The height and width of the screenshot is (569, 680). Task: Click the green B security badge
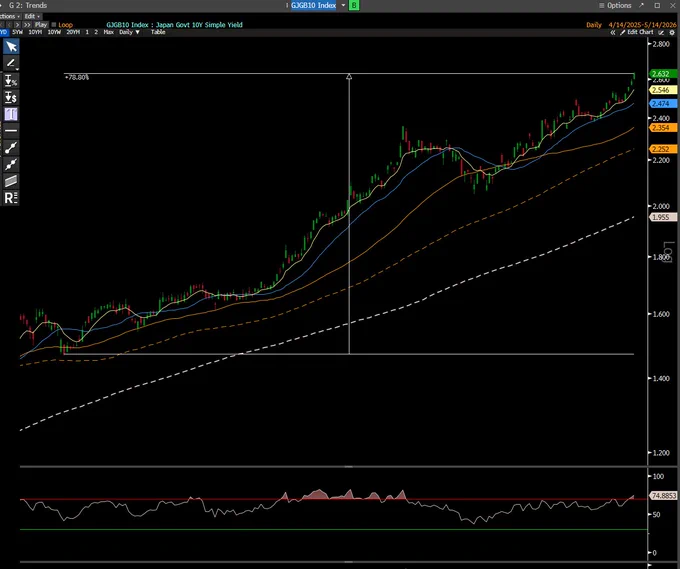(x=354, y=5)
